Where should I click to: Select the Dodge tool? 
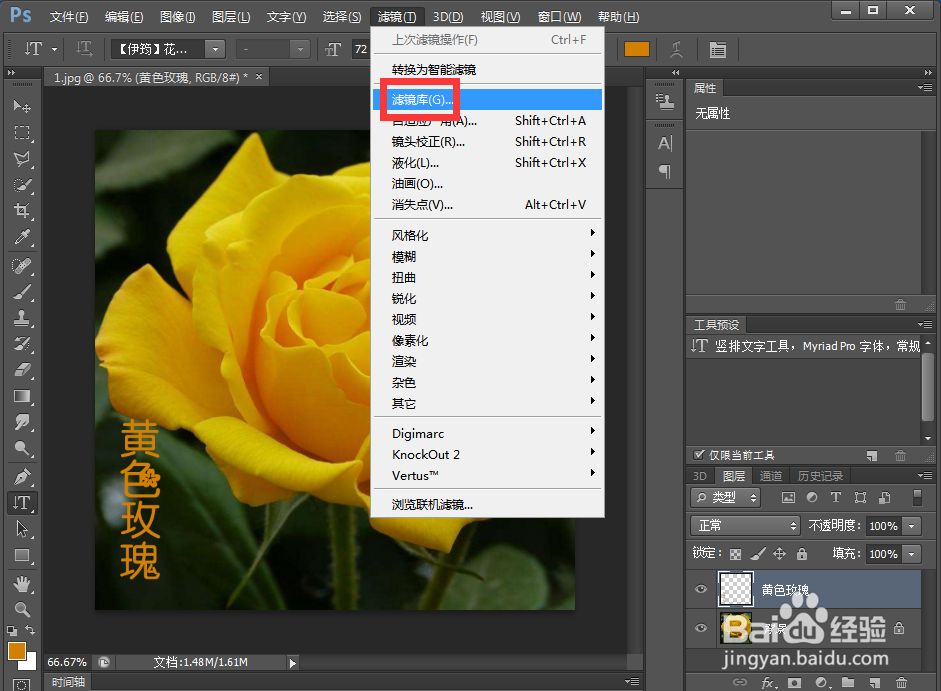coord(22,448)
